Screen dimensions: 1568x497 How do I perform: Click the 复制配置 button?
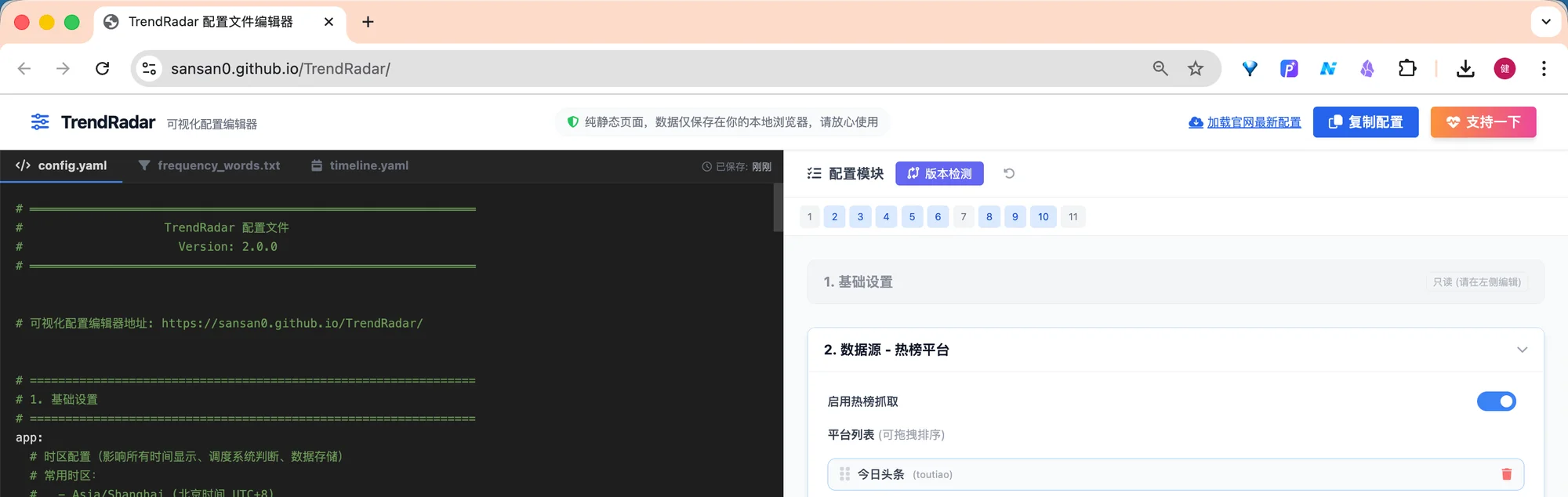(1366, 122)
